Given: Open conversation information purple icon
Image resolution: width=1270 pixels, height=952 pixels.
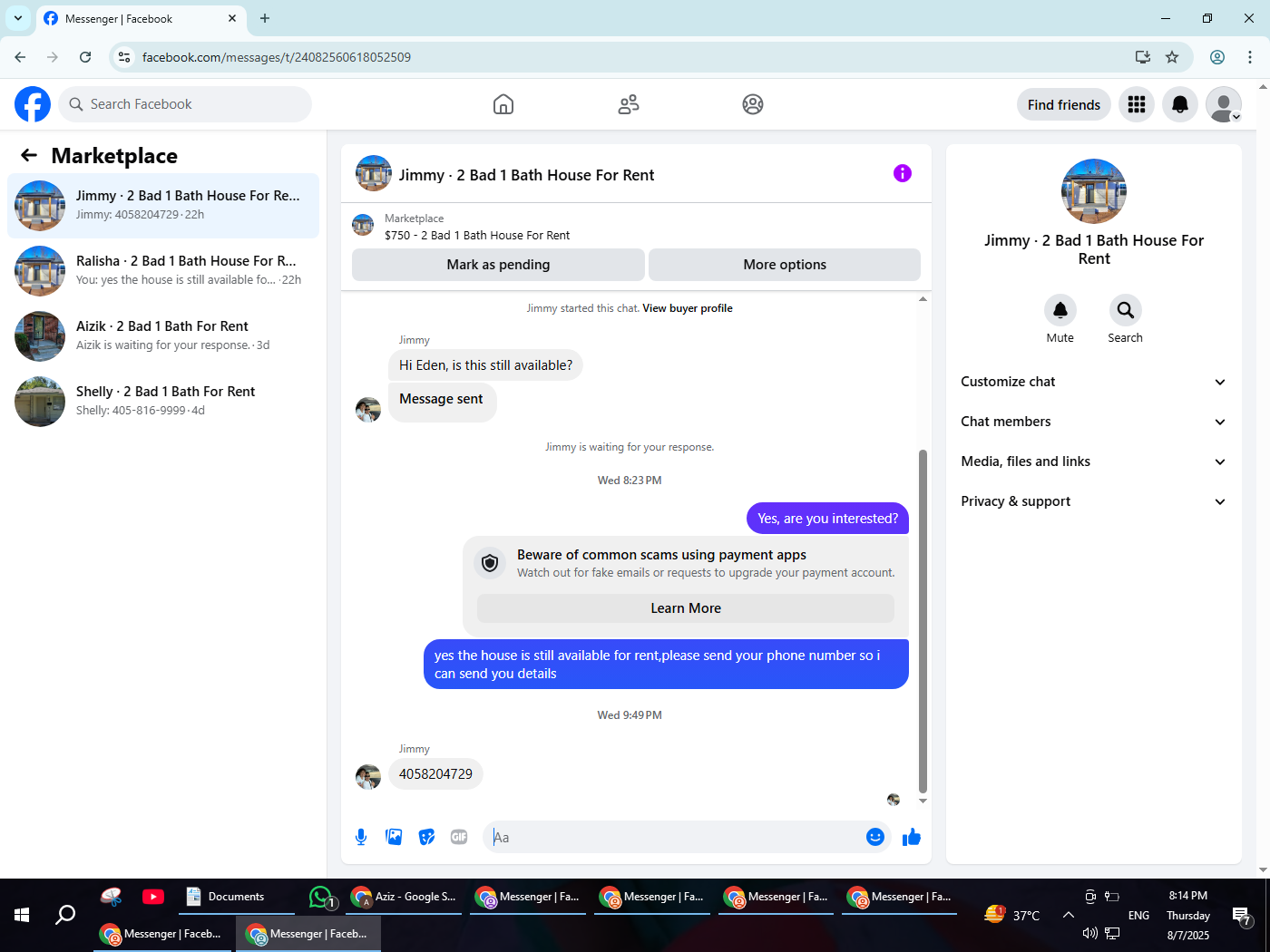Looking at the screenshot, I should (x=903, y=173).
